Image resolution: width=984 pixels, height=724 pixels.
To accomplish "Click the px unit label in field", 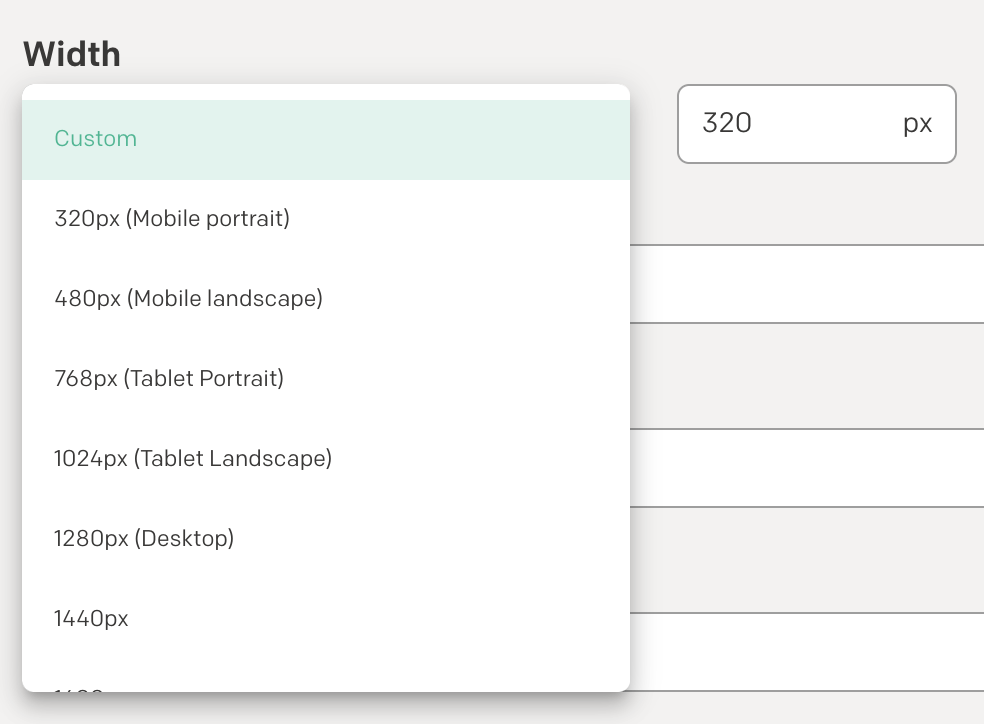I will (917, 124).
